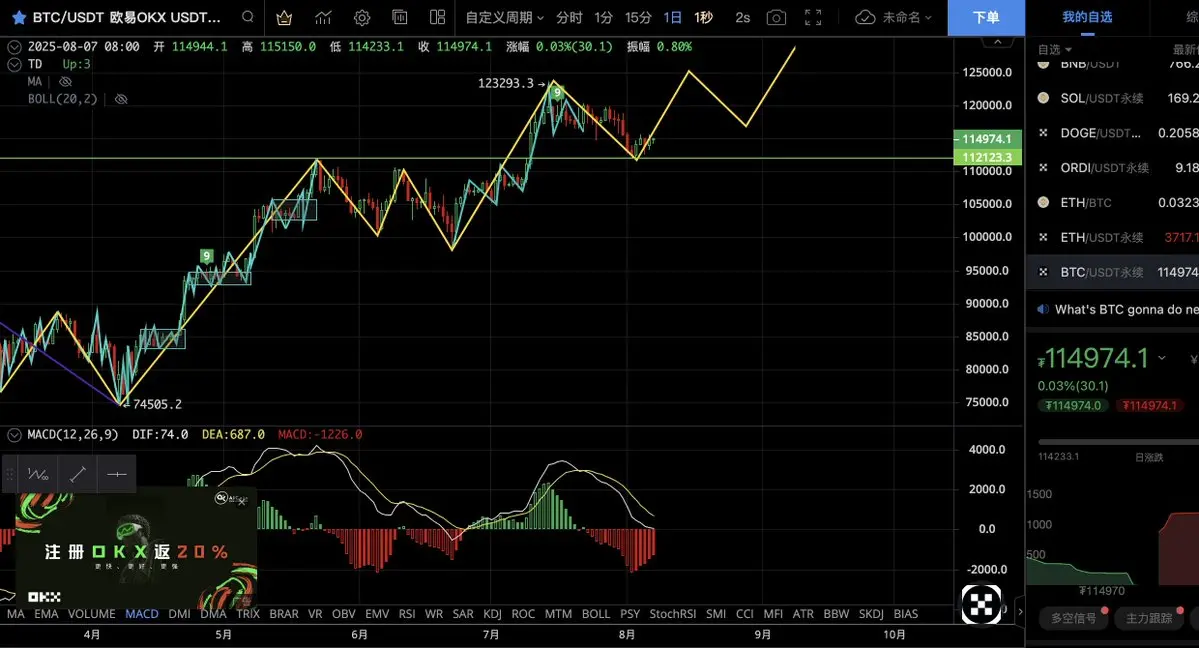Open the 未命名 saved layout dropdown
1199x648 pixels.
coord(907,18)
